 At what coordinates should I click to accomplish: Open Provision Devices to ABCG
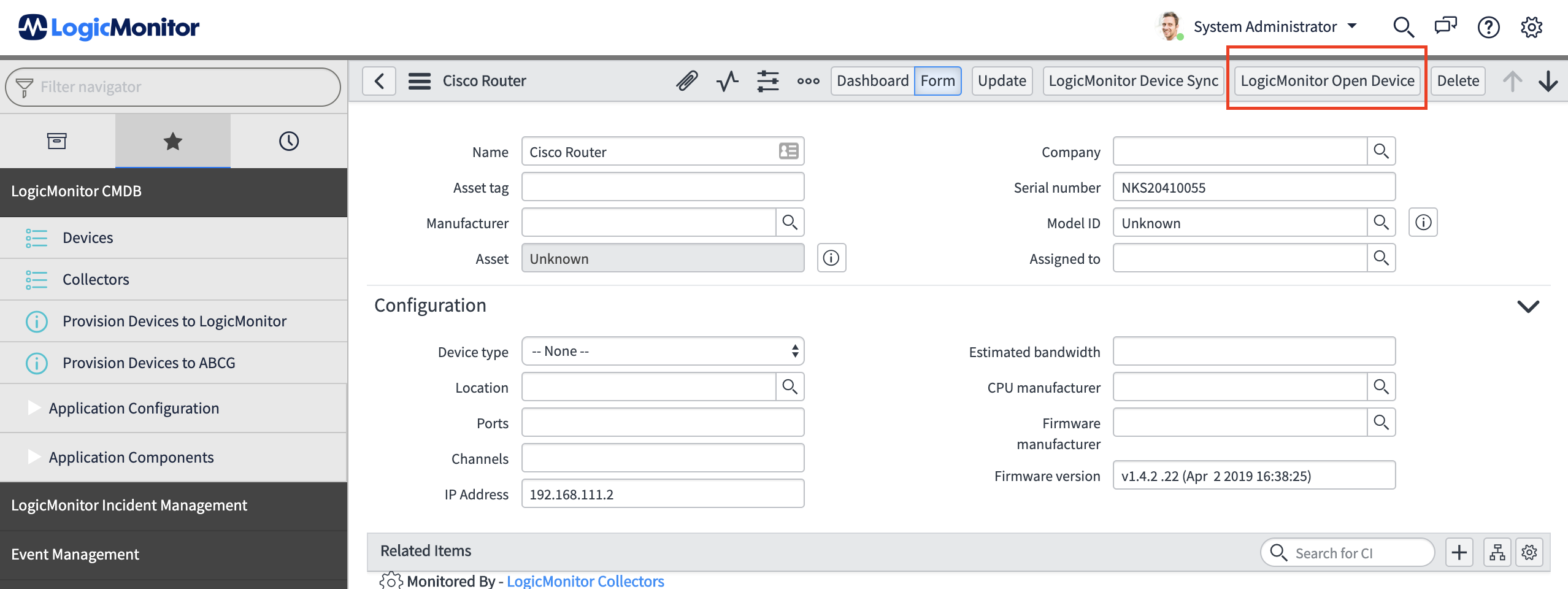tap(174, 363)
